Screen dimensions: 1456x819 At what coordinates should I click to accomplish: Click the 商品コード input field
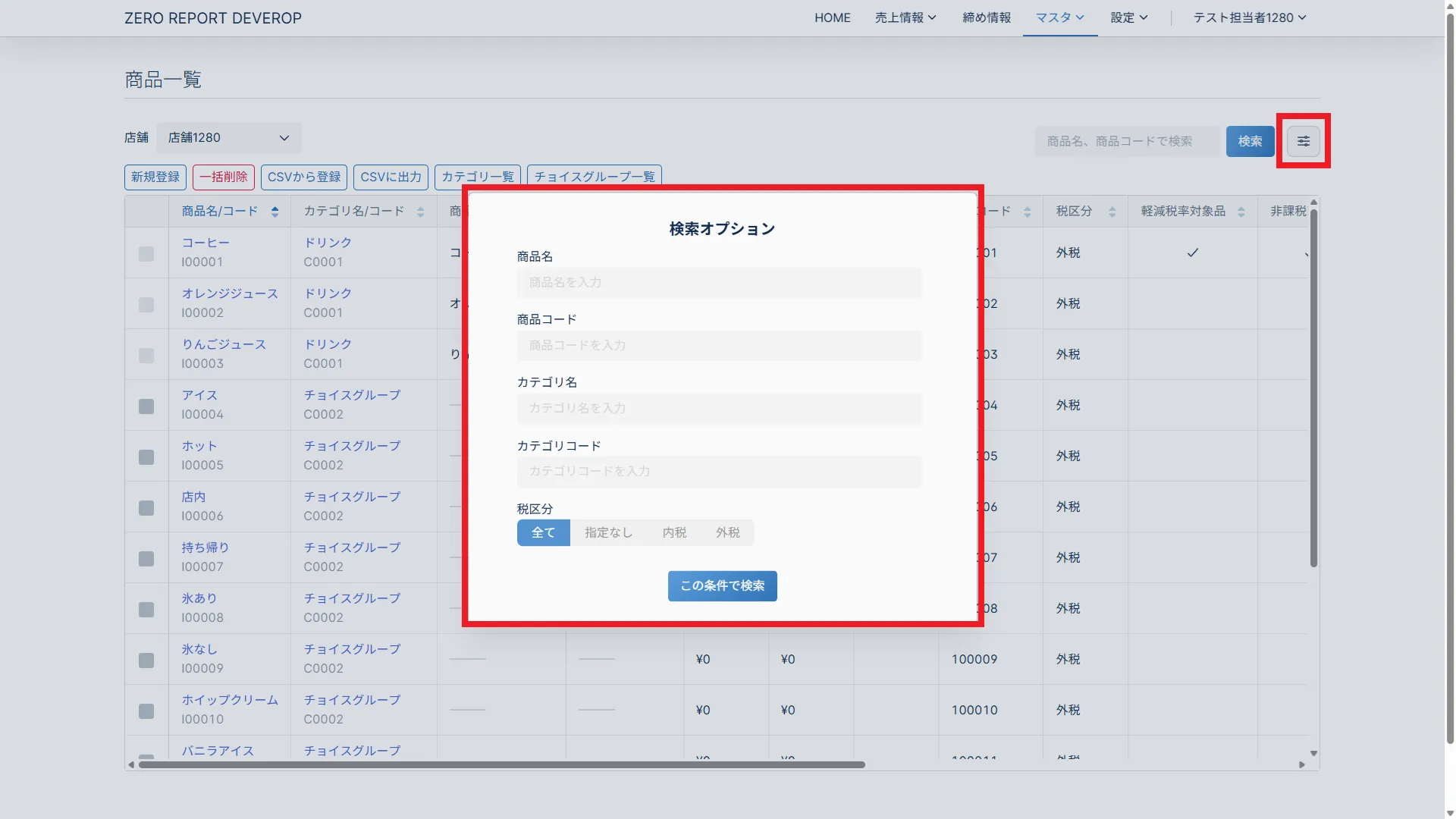[719, 345]
